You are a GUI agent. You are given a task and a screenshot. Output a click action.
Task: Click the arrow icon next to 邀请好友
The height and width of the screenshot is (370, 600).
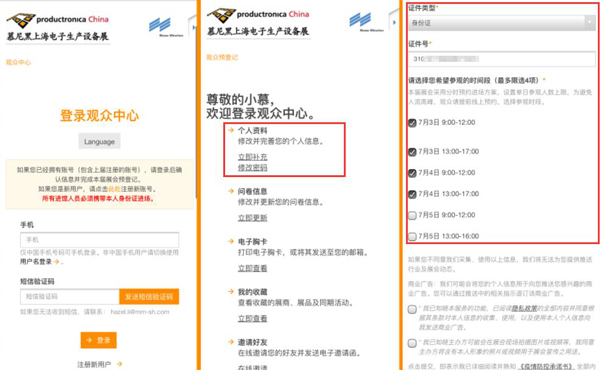pyautogui.click(x=231, y=342)
